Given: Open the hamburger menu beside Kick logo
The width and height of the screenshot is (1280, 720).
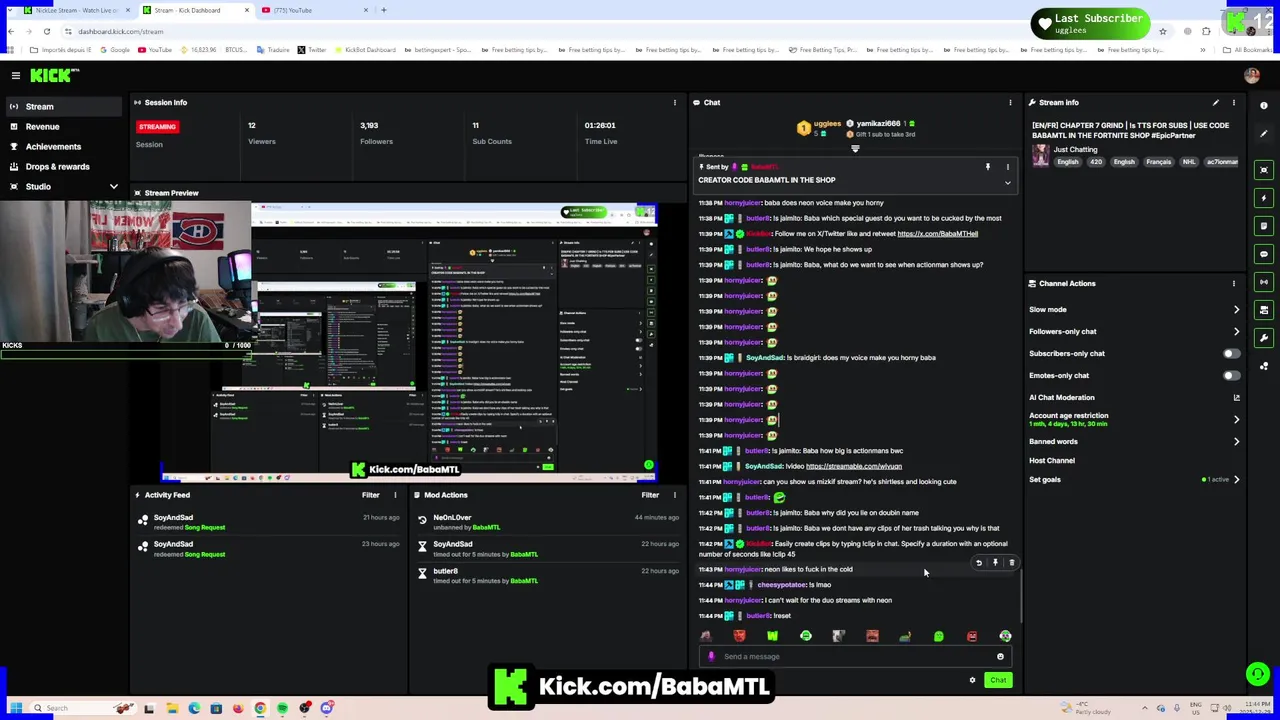Looking at the screenshot, I should (16, 75).
